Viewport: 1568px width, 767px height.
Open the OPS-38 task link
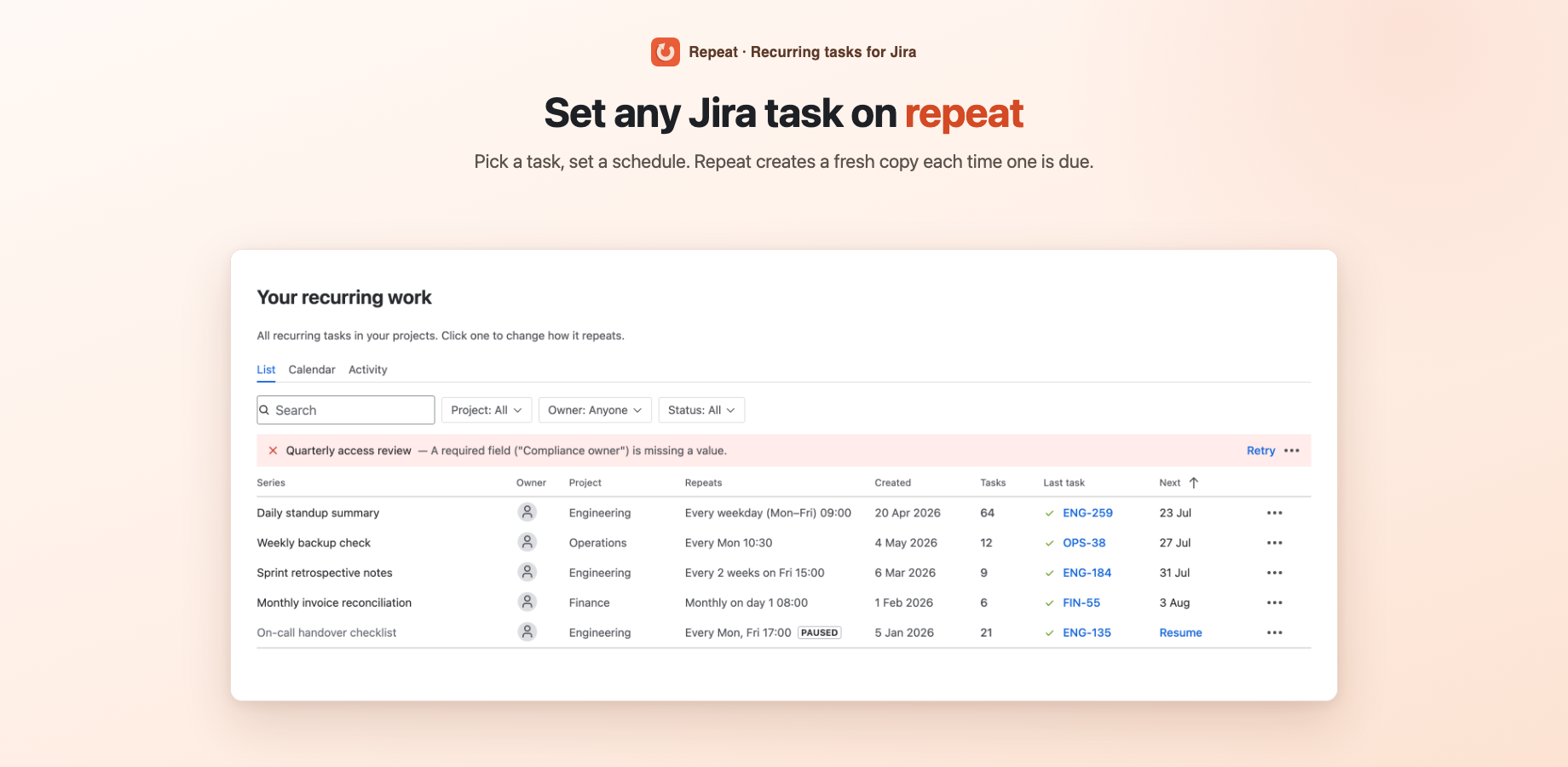tap(1084, 543)
